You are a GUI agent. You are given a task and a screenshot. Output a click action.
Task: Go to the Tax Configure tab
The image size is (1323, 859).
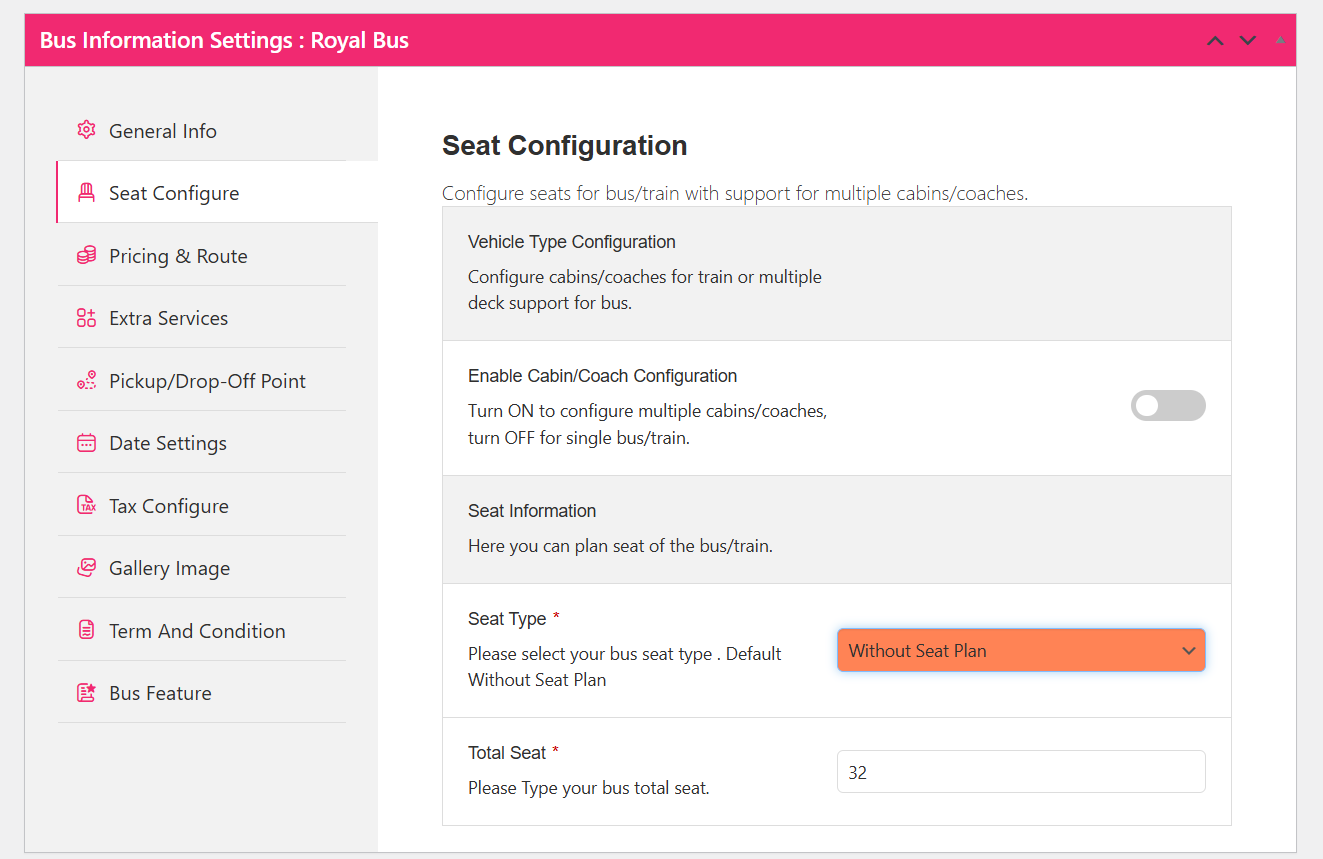tap(169, 506)
